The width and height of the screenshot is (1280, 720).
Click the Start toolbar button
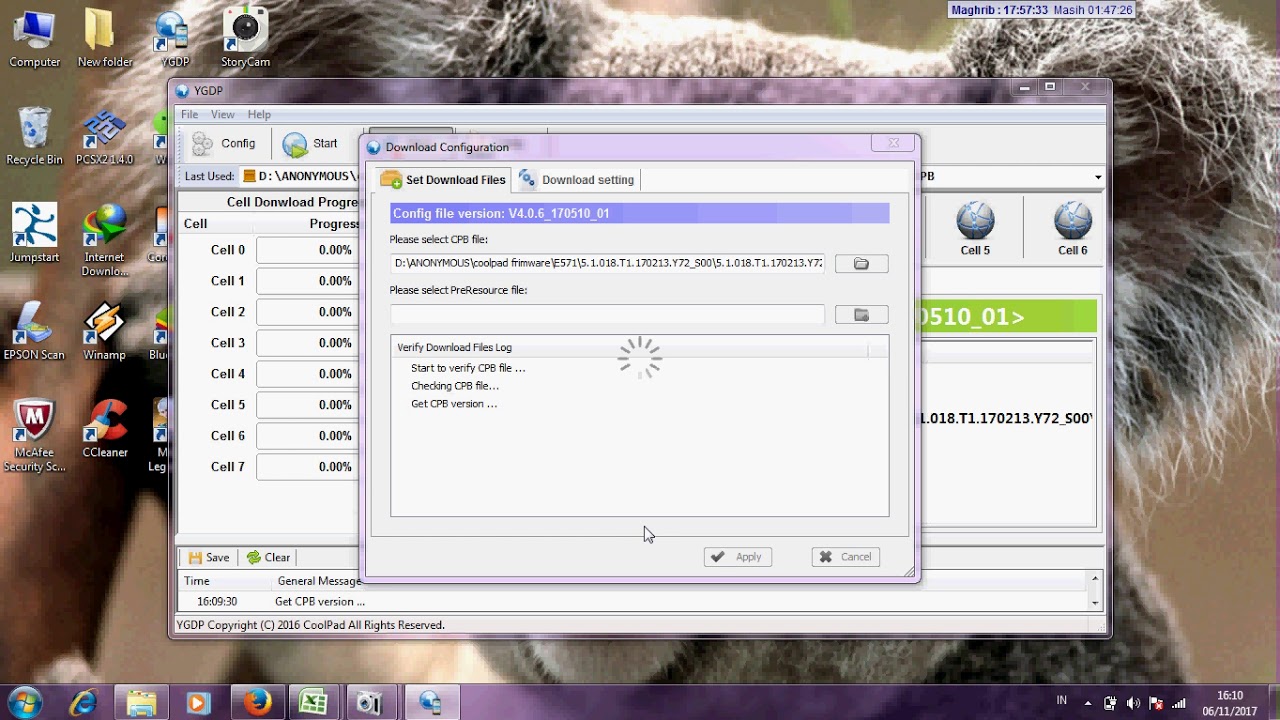tap(311, 143)
